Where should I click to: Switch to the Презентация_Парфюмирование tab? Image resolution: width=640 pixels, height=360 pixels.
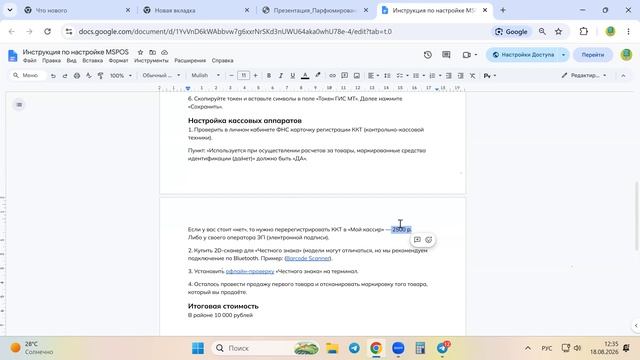pyautogui.click(x=315, y=10)
